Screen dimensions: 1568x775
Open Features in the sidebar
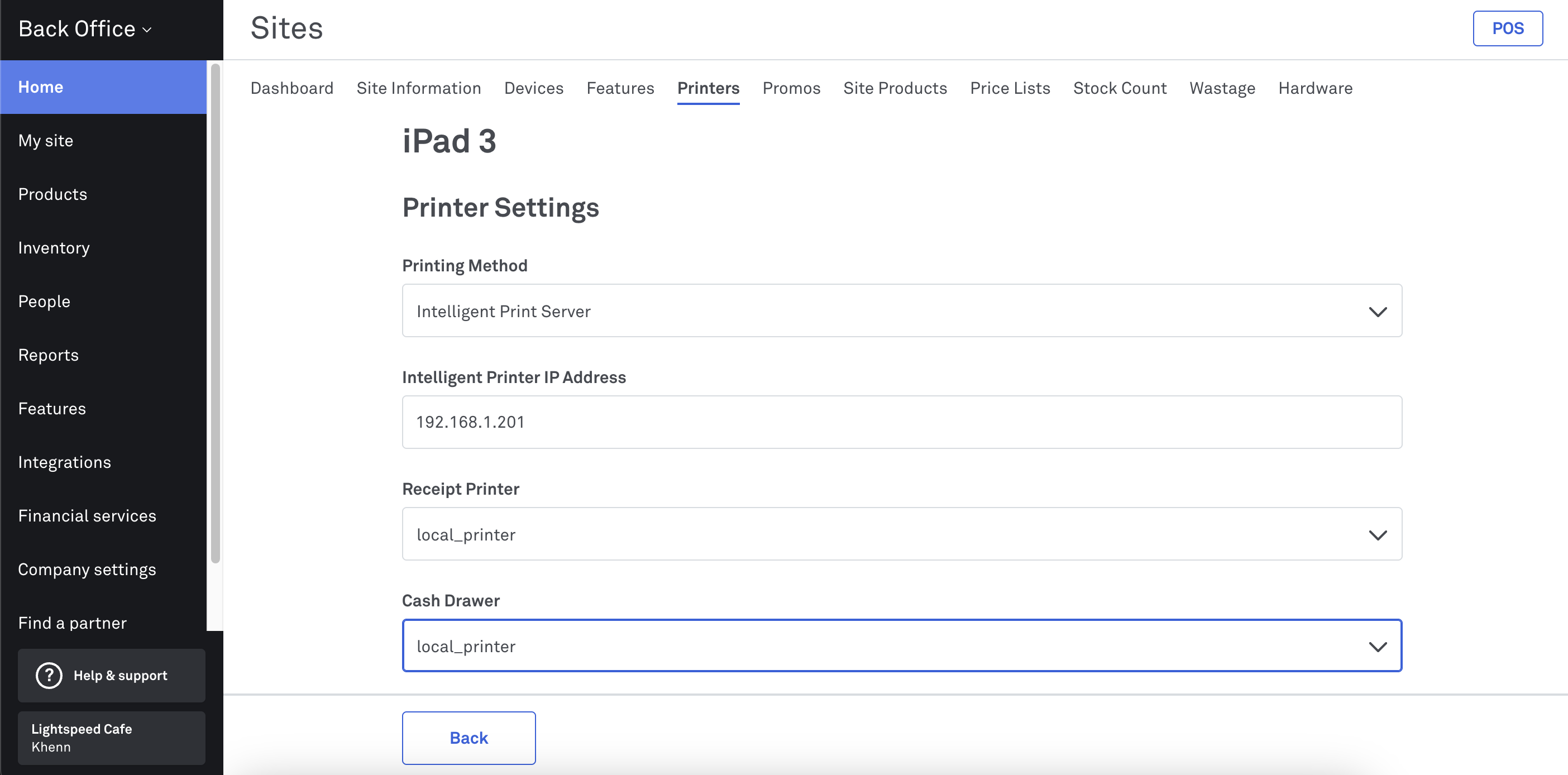click(x=103, y=409)
